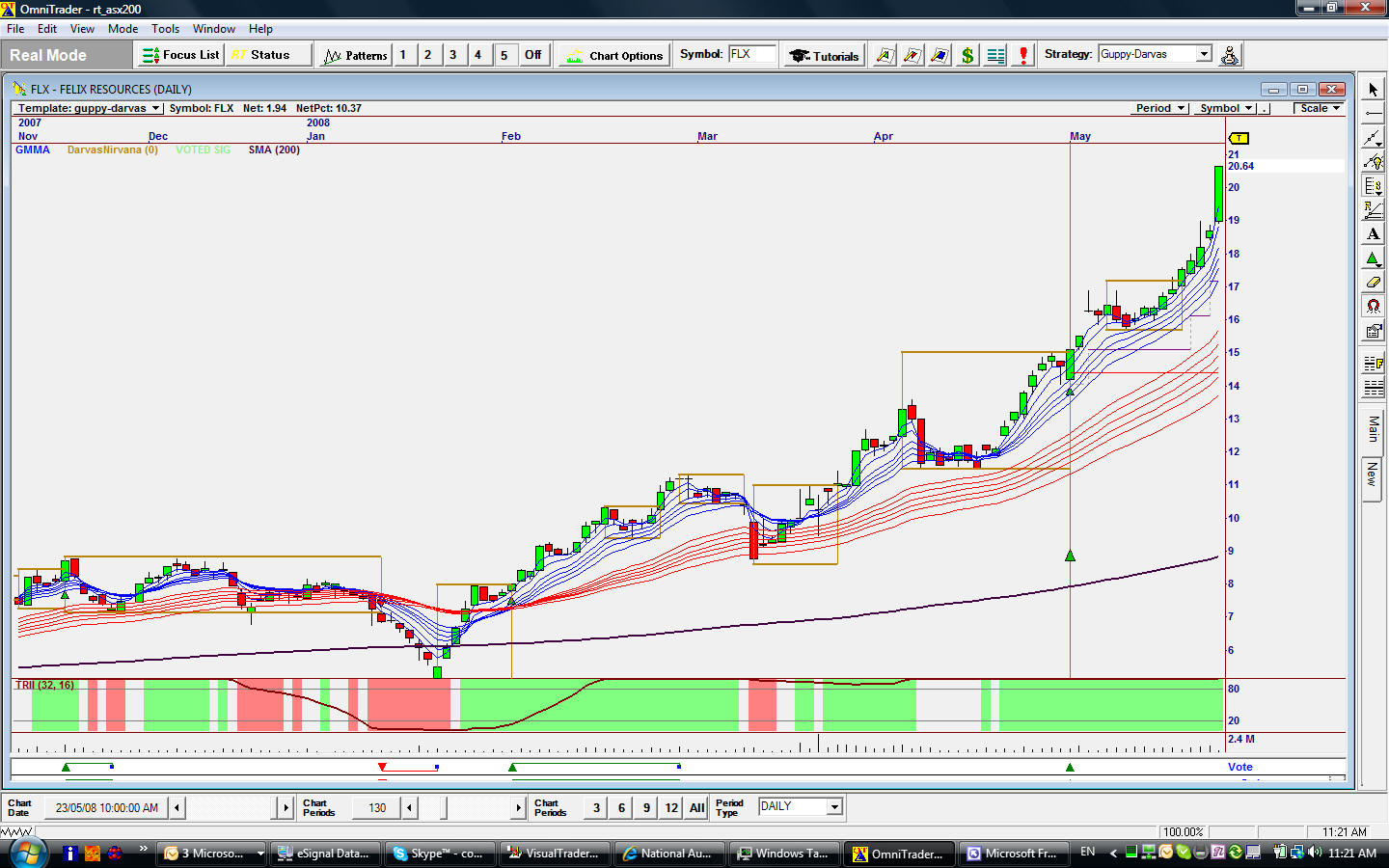
Task: Open the Window menu
Action: 214,29
